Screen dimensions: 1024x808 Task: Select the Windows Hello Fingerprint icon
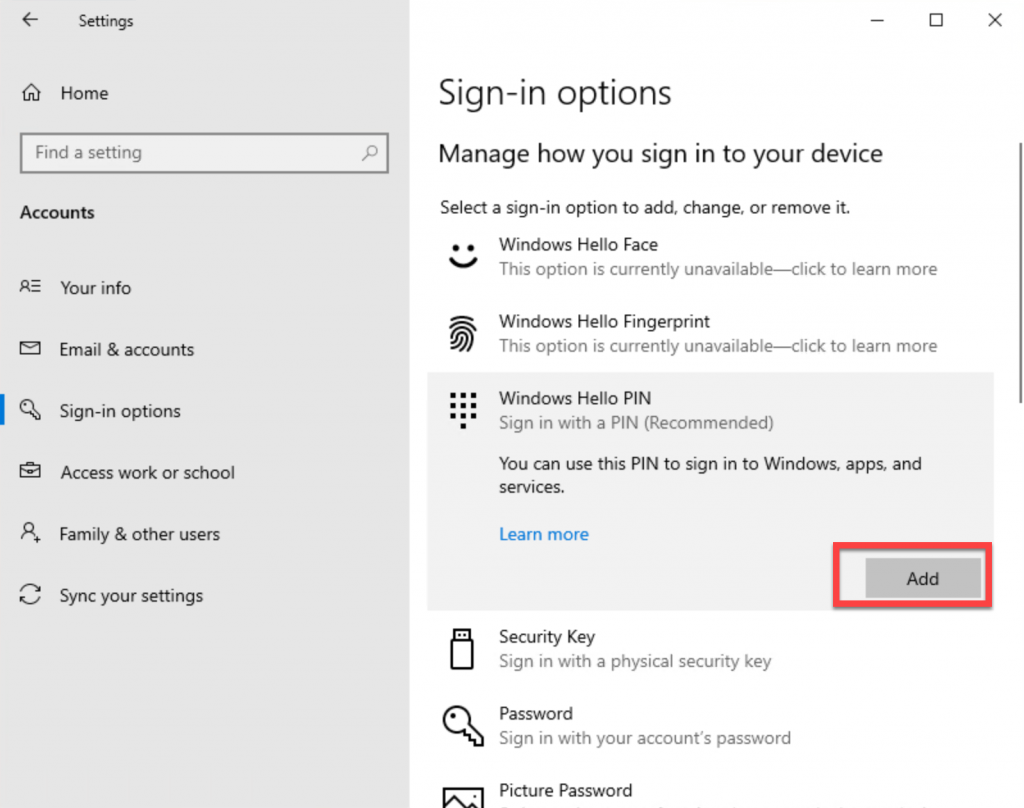(x=462, y=333)
